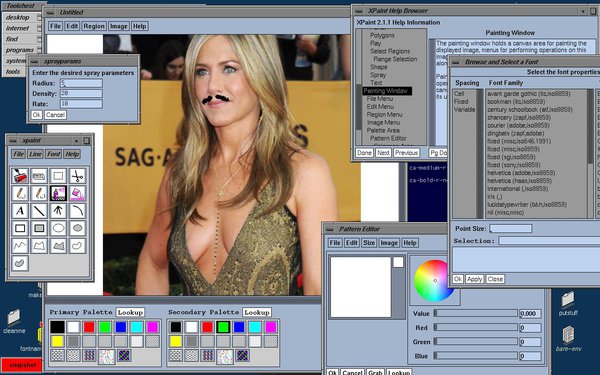Activate the Spray can tool
This screenshot has height=375, width=600.
pos(58,193)
